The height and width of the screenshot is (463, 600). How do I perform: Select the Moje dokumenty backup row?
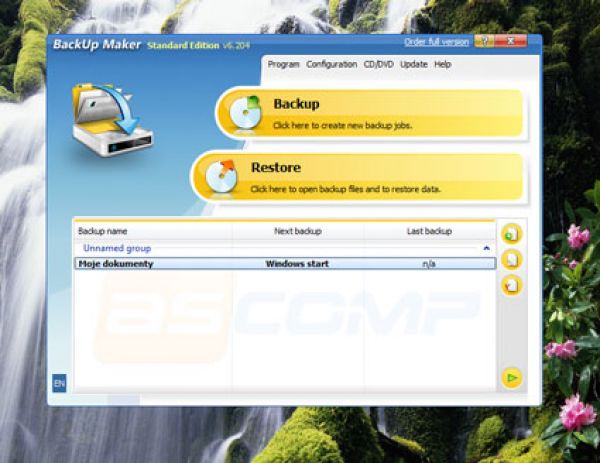[x=285, y=264]
